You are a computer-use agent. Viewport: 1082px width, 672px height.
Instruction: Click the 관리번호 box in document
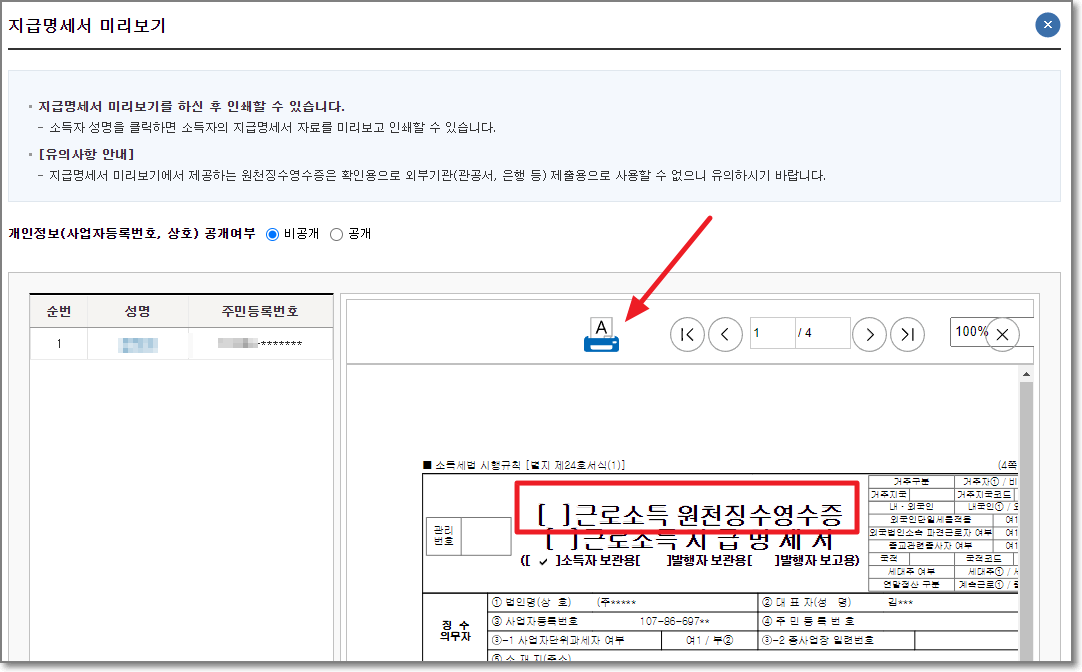tap(469, 535)
